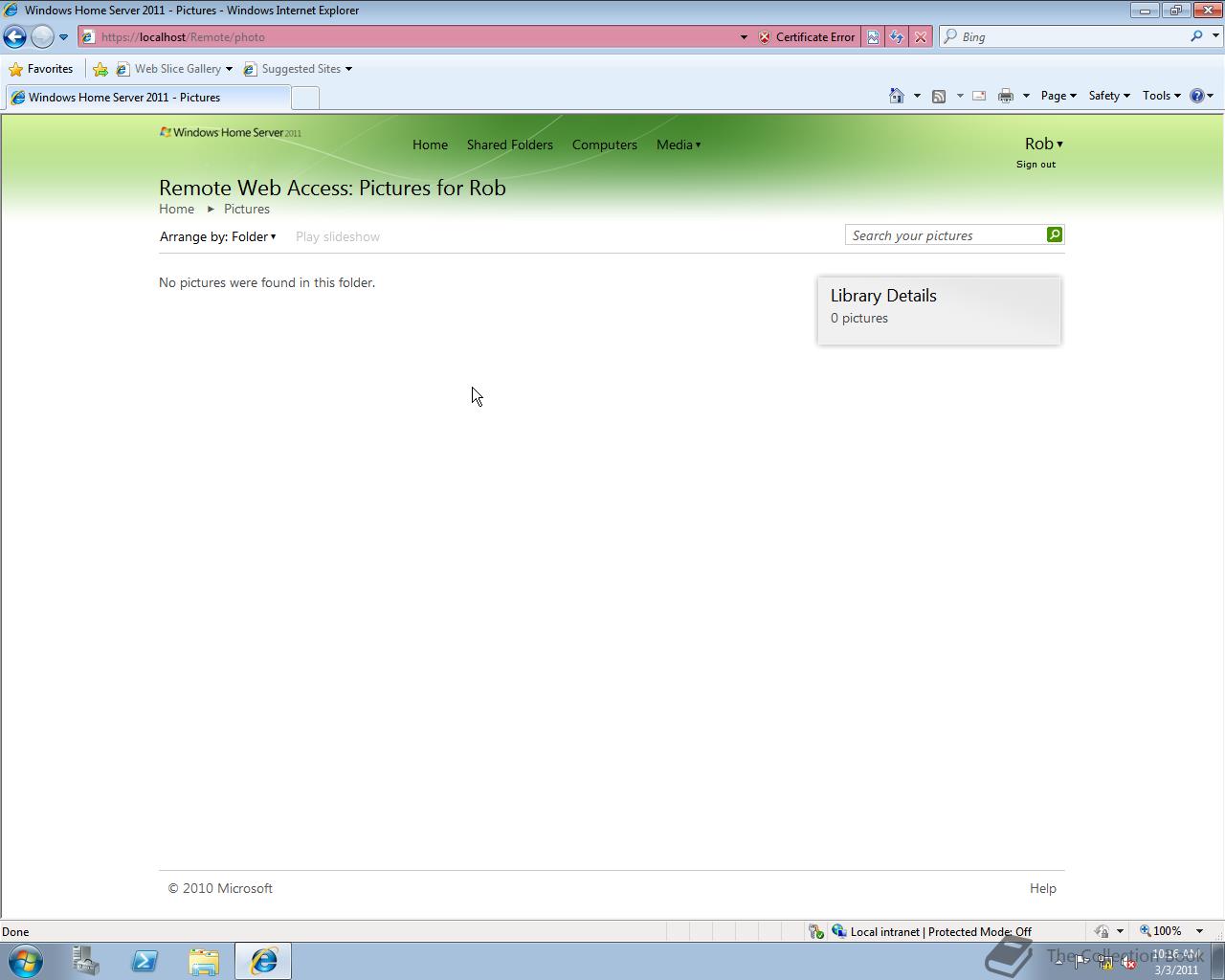1225x980 pixels.
Task: Open the recent pages dropdown arrow
Action: coord(63,37)
